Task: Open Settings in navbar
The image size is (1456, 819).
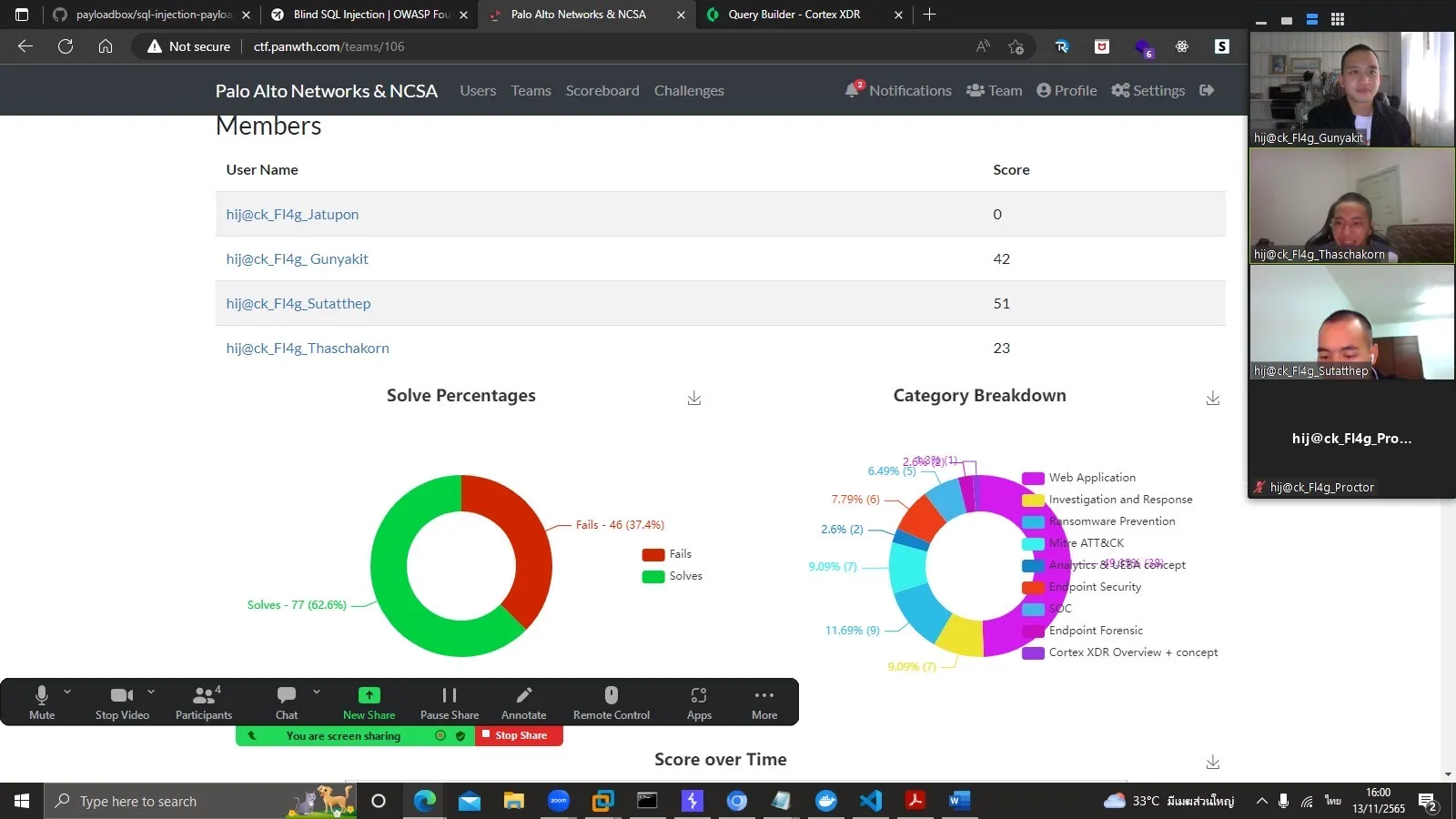Action: (x=1148, y=90)
